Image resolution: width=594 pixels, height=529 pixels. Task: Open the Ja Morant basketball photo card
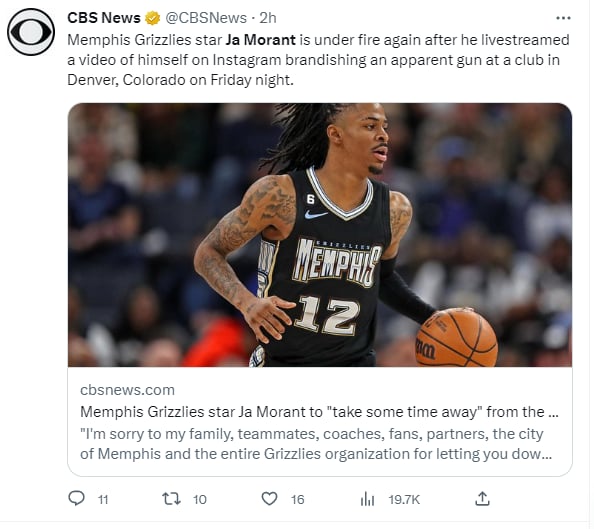click(320, 235)
